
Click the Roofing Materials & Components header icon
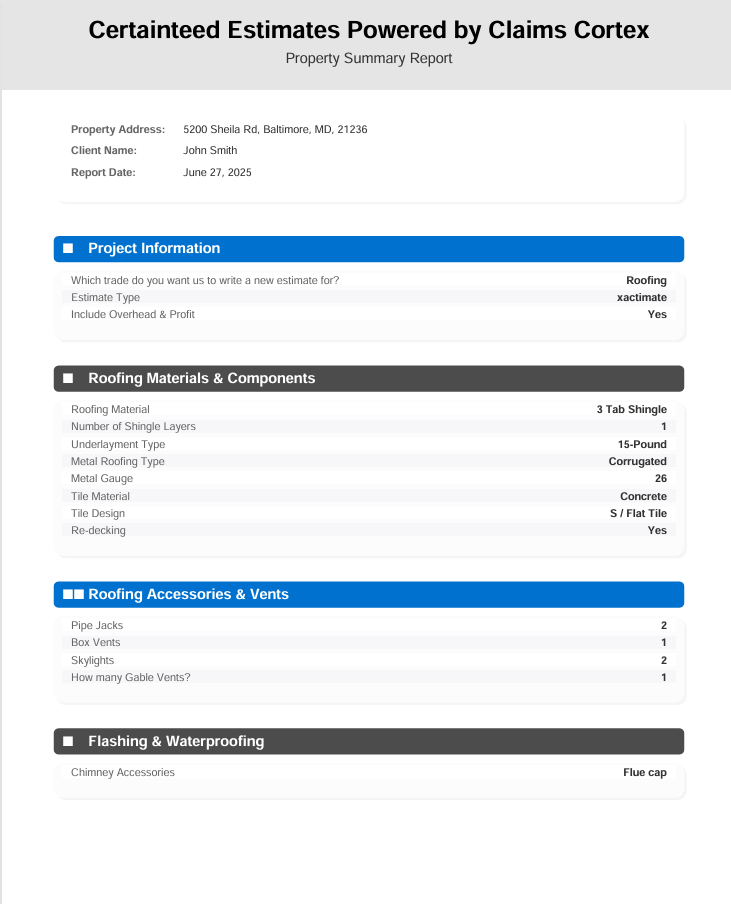[68, 378]
